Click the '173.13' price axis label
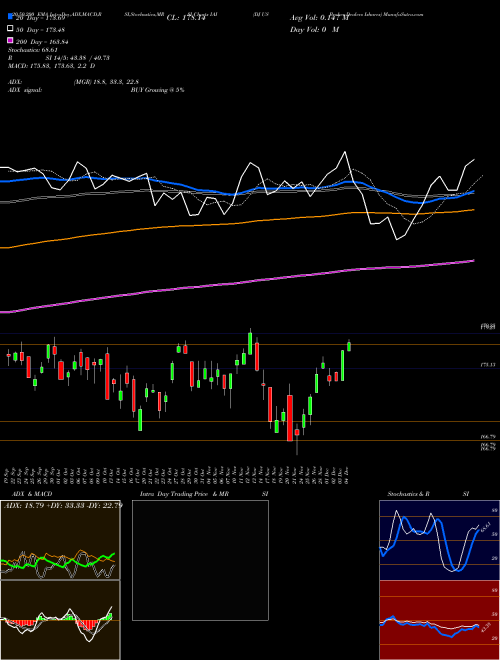 click(x=488, y=365)
